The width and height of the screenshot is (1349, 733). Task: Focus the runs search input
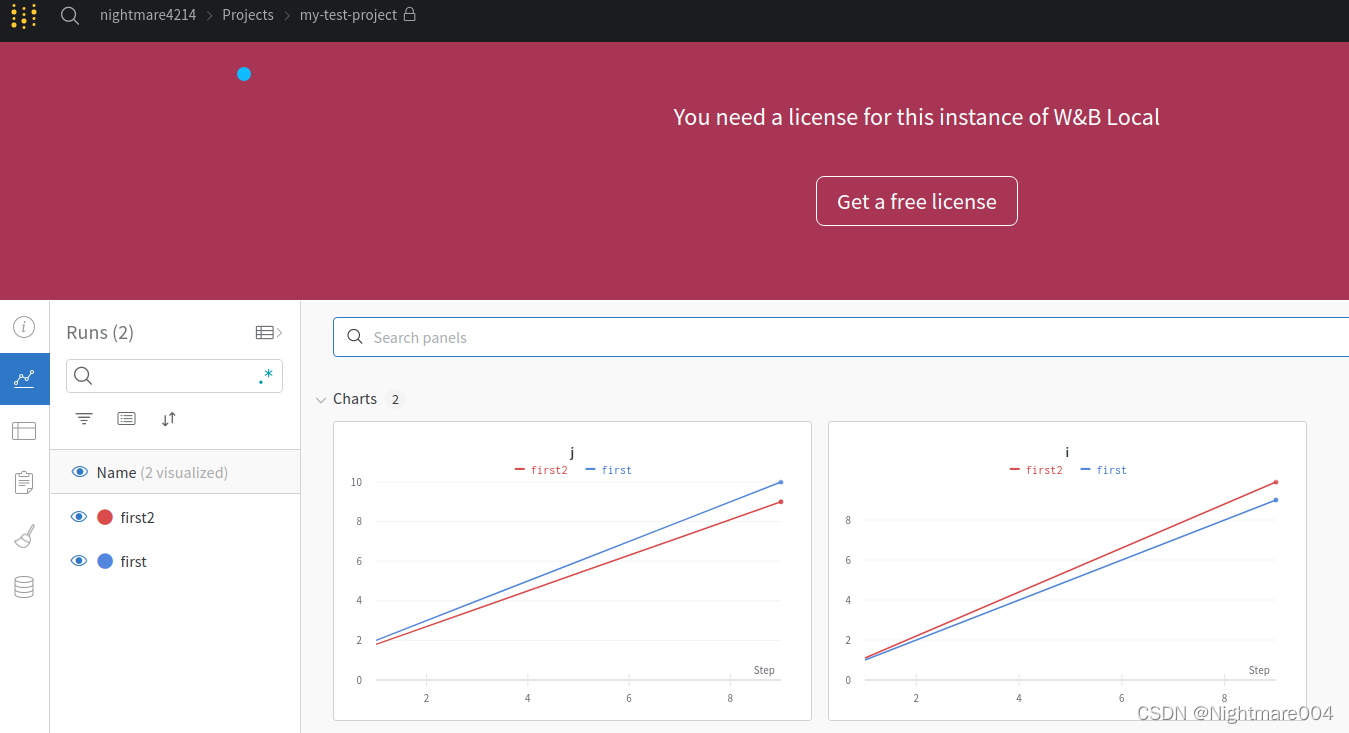click(x=174, y=376)
